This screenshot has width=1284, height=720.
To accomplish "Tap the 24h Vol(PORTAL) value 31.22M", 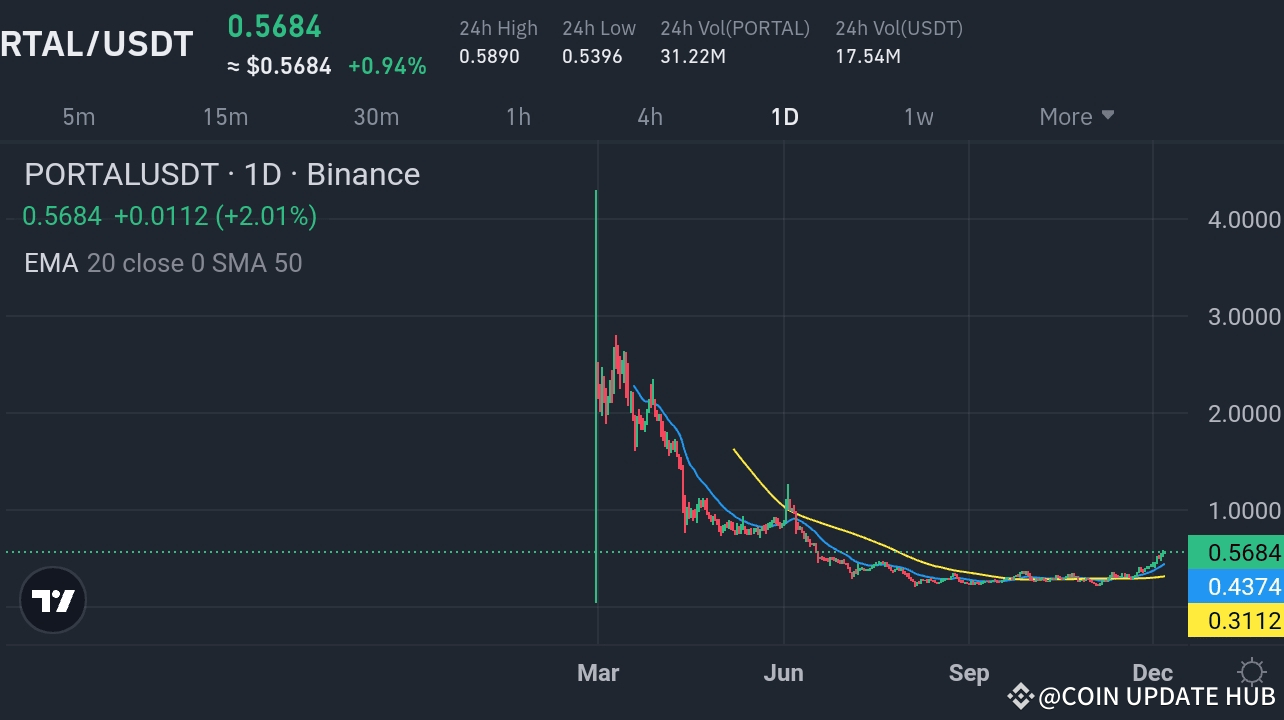I will coord(693,57).
